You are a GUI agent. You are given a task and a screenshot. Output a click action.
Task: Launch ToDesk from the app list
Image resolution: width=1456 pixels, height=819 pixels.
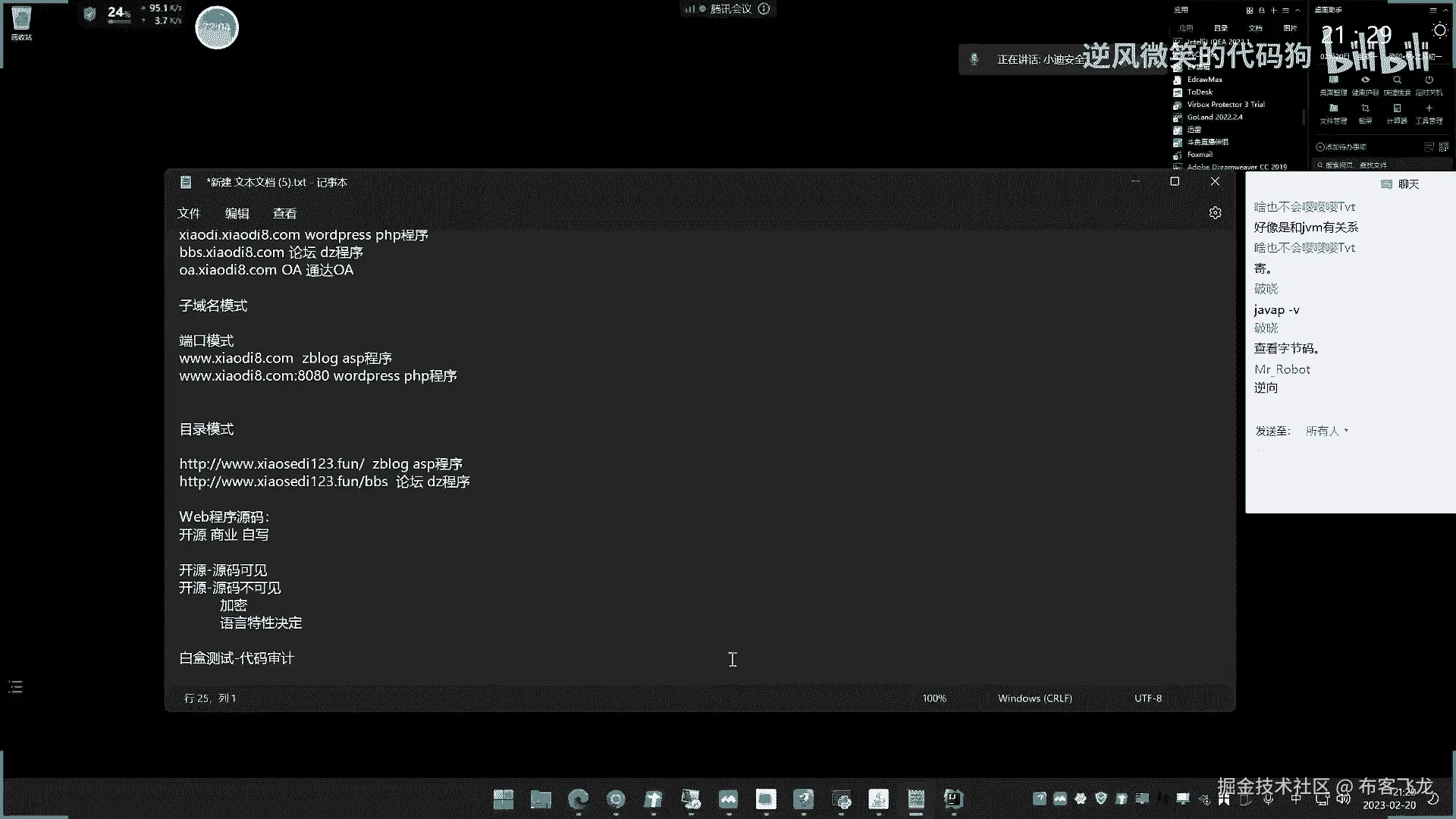[x=1200, y=92]
